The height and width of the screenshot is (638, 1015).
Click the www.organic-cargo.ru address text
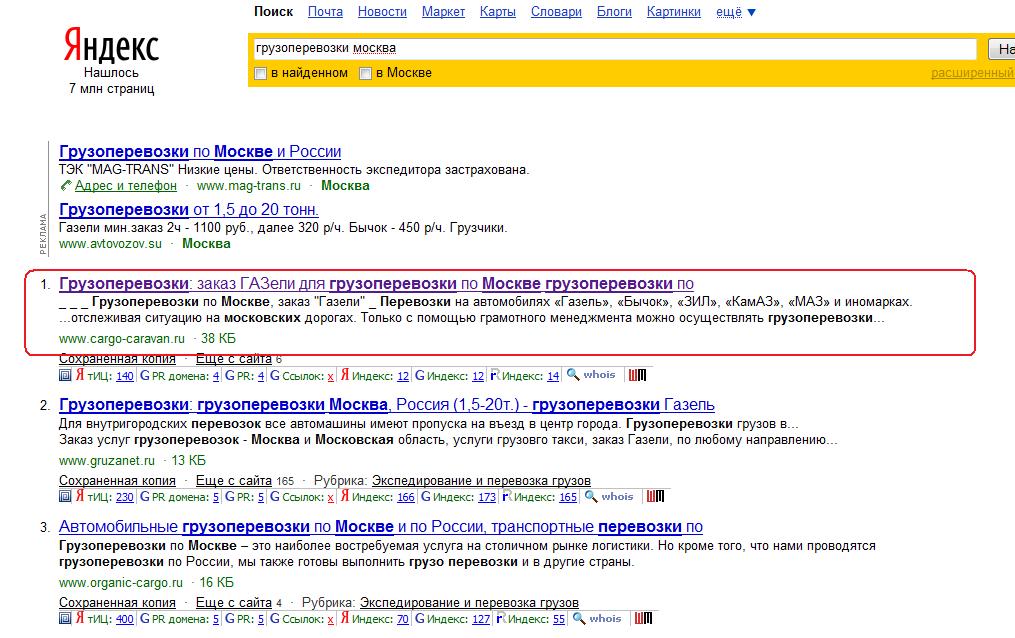pos(121,582)
